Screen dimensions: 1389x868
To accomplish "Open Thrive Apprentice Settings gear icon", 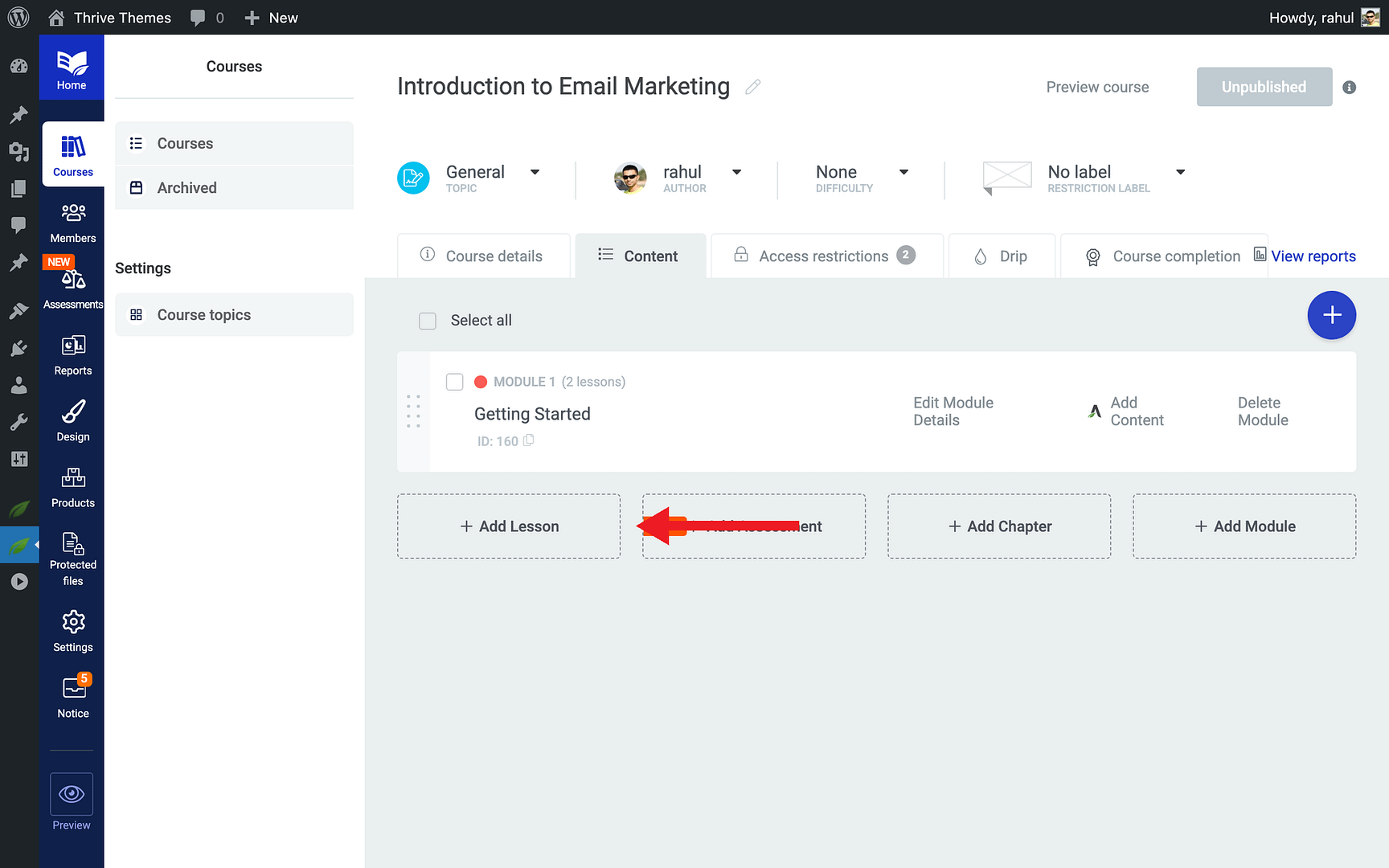I will 72,630.
